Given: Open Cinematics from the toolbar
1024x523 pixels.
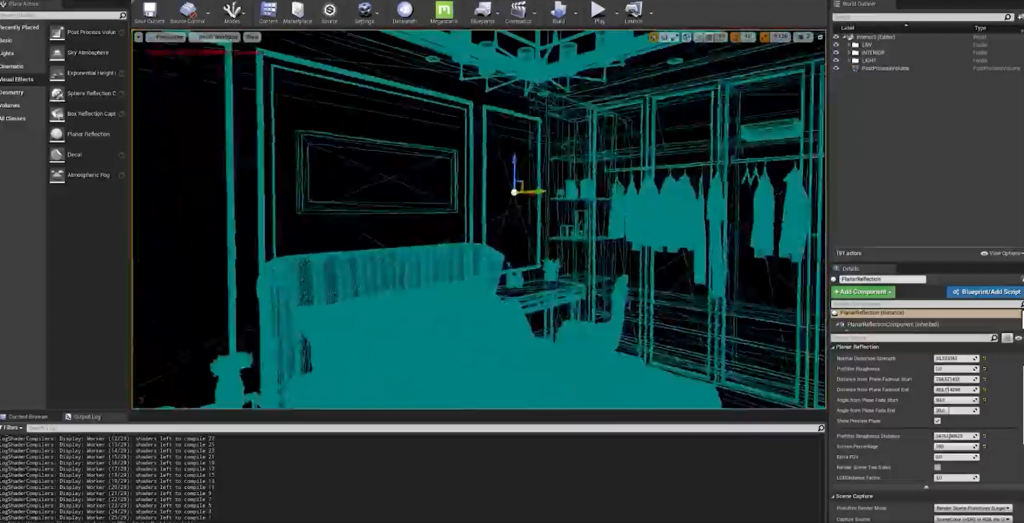Looking at the screenshot, I should pyautogui.click(x=518, y=11).
